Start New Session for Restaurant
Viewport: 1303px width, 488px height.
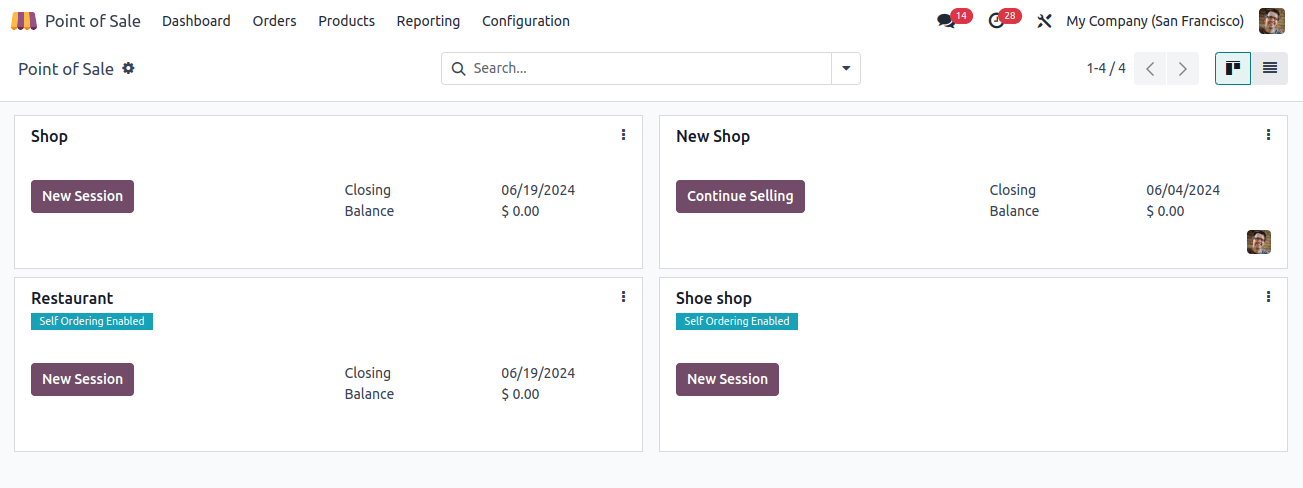[x=82, y=379]
